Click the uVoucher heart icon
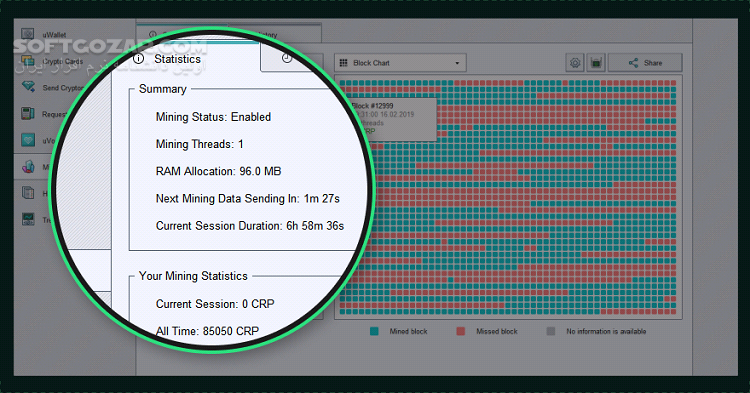The height and width of the screenshot is (393, 750). pos(28,140)
